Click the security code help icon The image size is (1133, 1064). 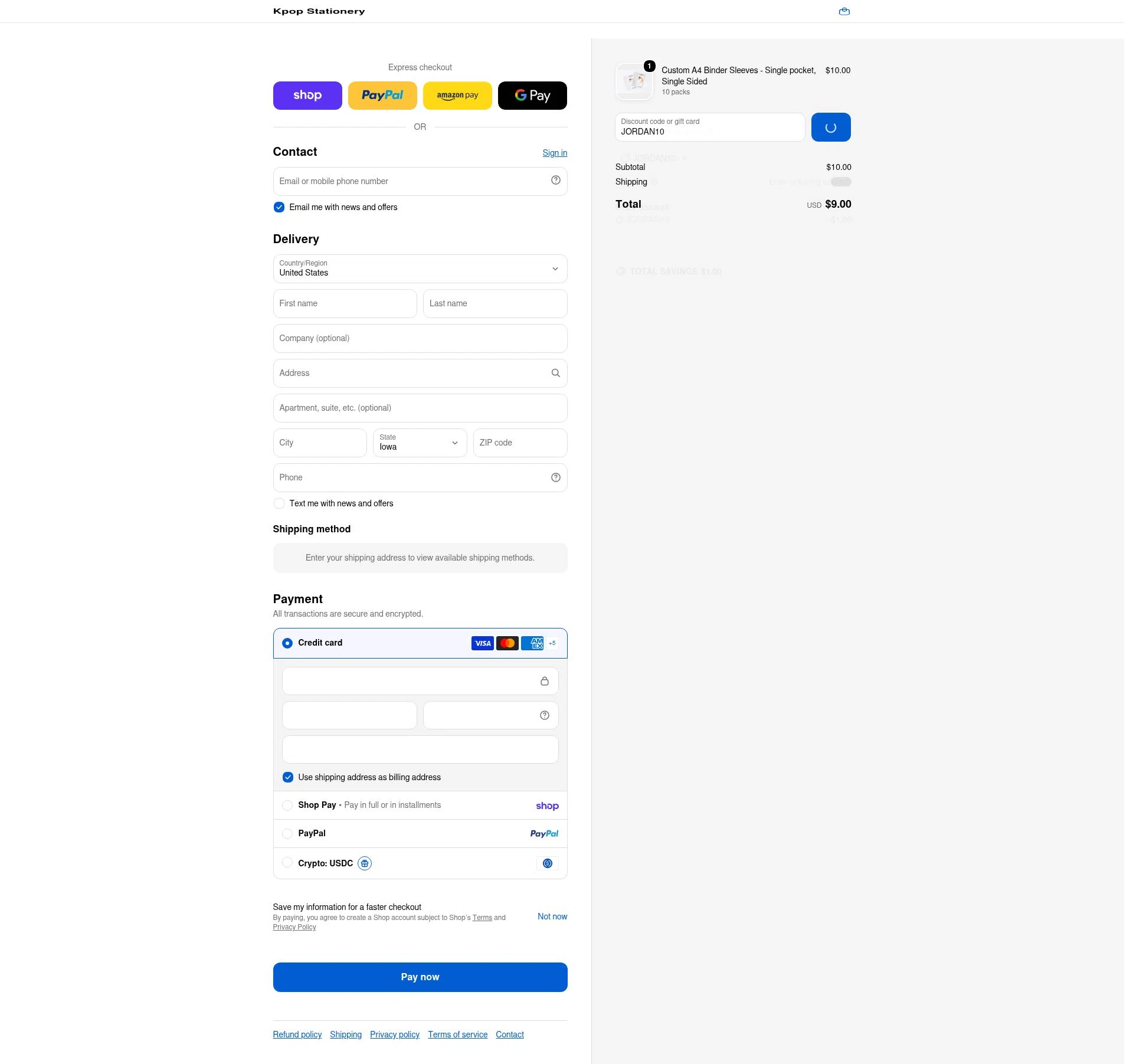point(544,715)
